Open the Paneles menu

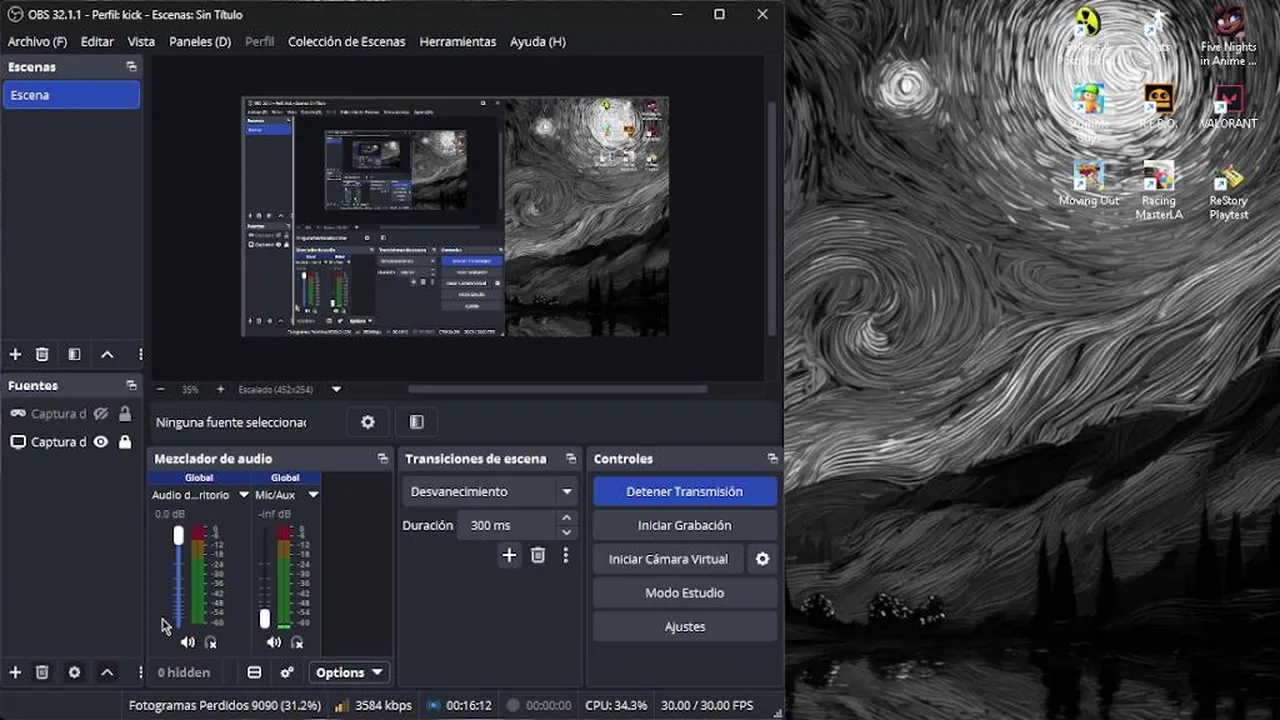200,42
